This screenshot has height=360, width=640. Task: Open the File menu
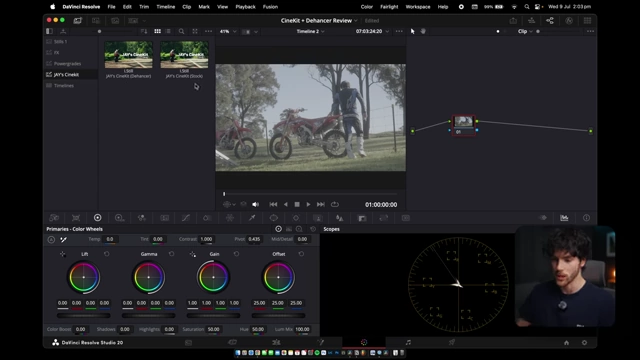[x=111, y=7]
